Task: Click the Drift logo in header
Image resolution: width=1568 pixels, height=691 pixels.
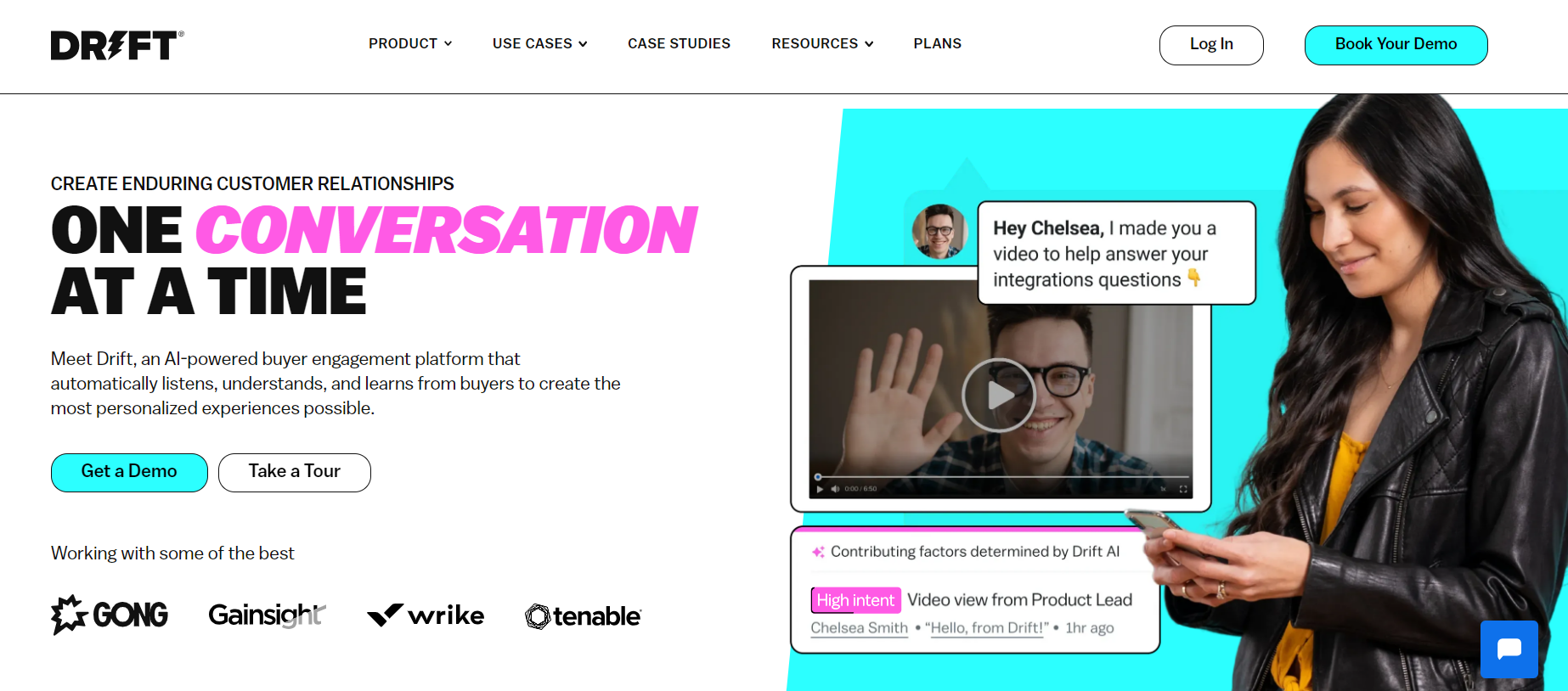Action: tap(117, 45)
